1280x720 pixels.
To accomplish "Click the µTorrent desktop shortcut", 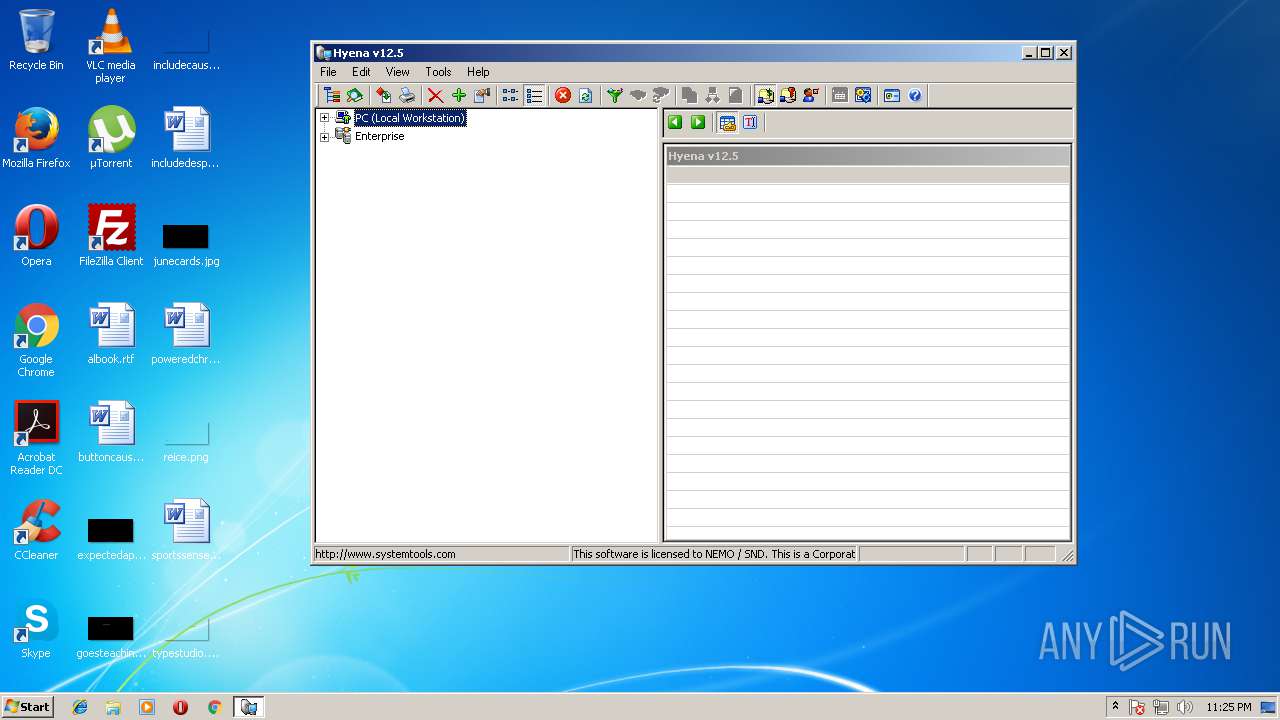I will coord(111,138).
